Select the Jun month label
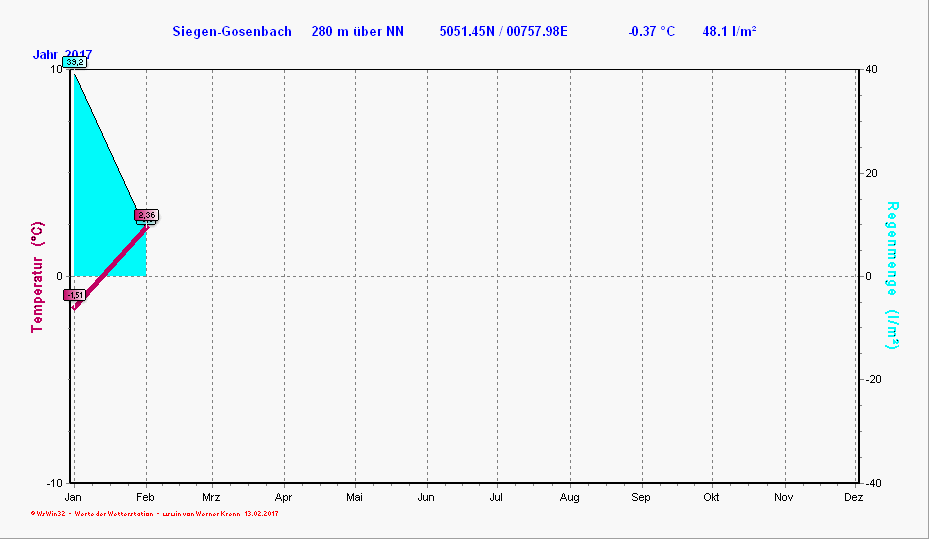The image size is (929, 539). tap(426, 496)
